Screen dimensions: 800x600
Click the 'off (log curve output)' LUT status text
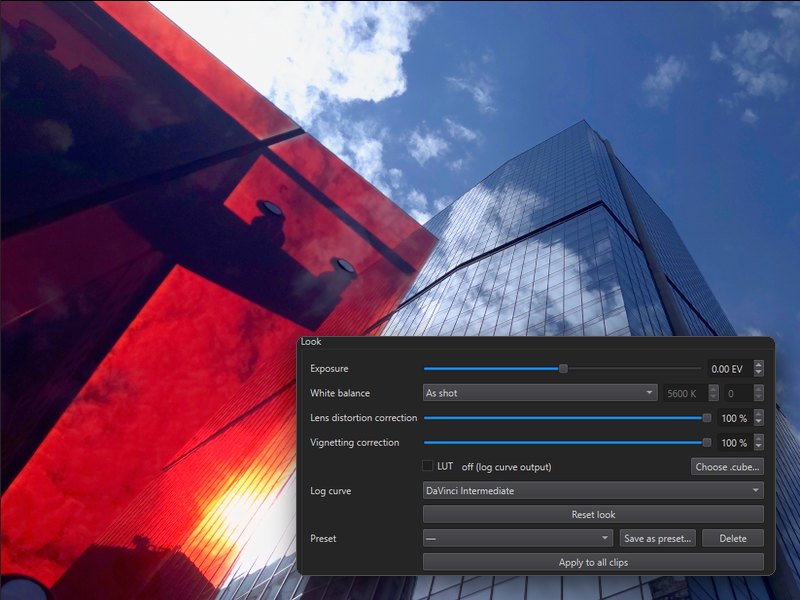point(506,467)
